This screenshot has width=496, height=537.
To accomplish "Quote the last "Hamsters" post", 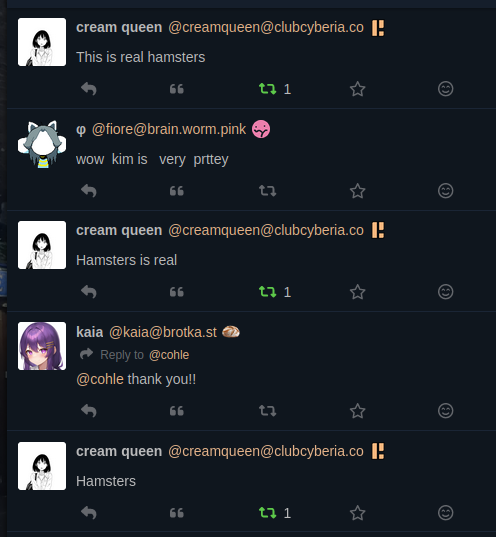I will 177,513.
